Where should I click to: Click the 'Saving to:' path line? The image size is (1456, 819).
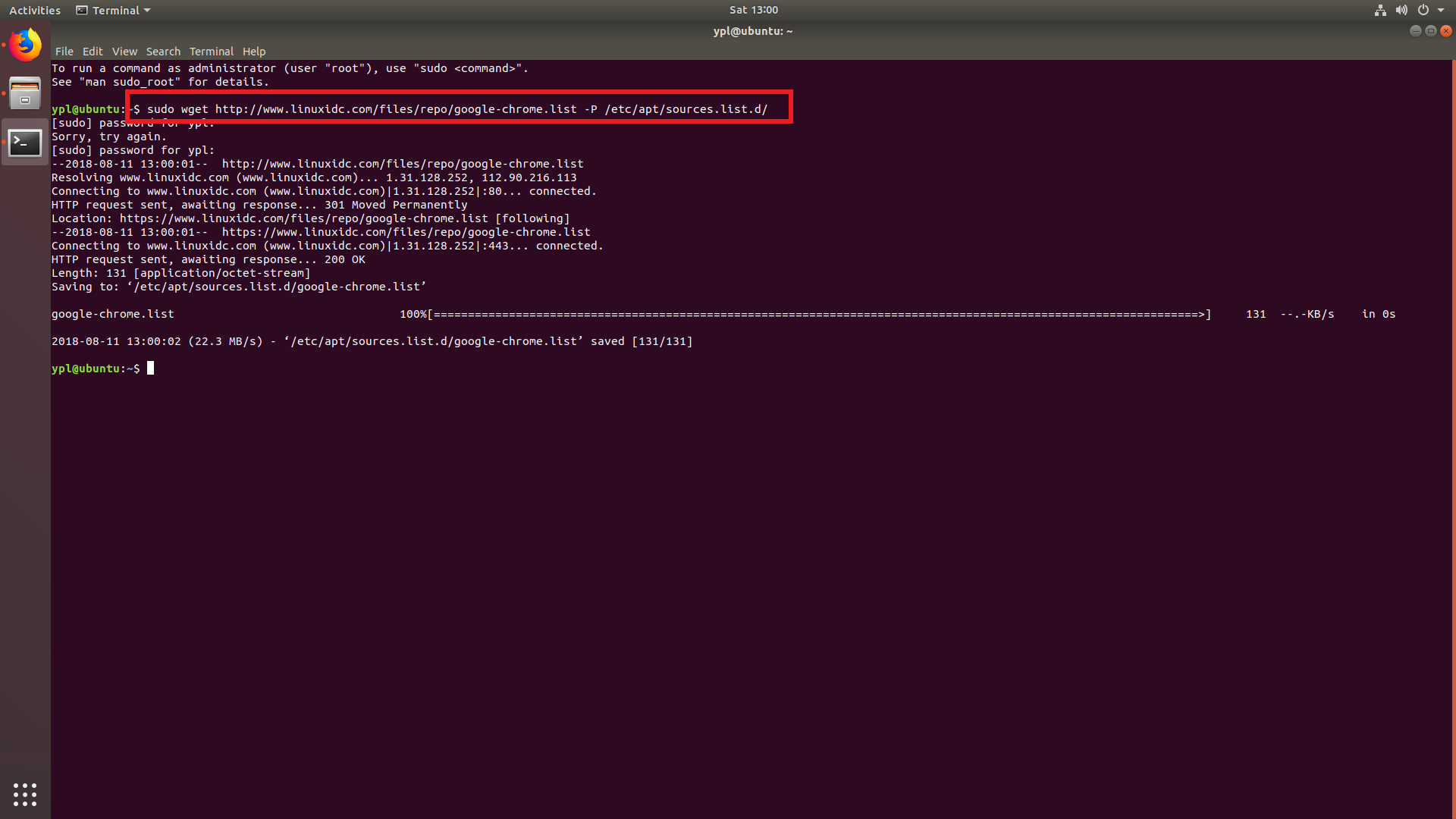239,287
